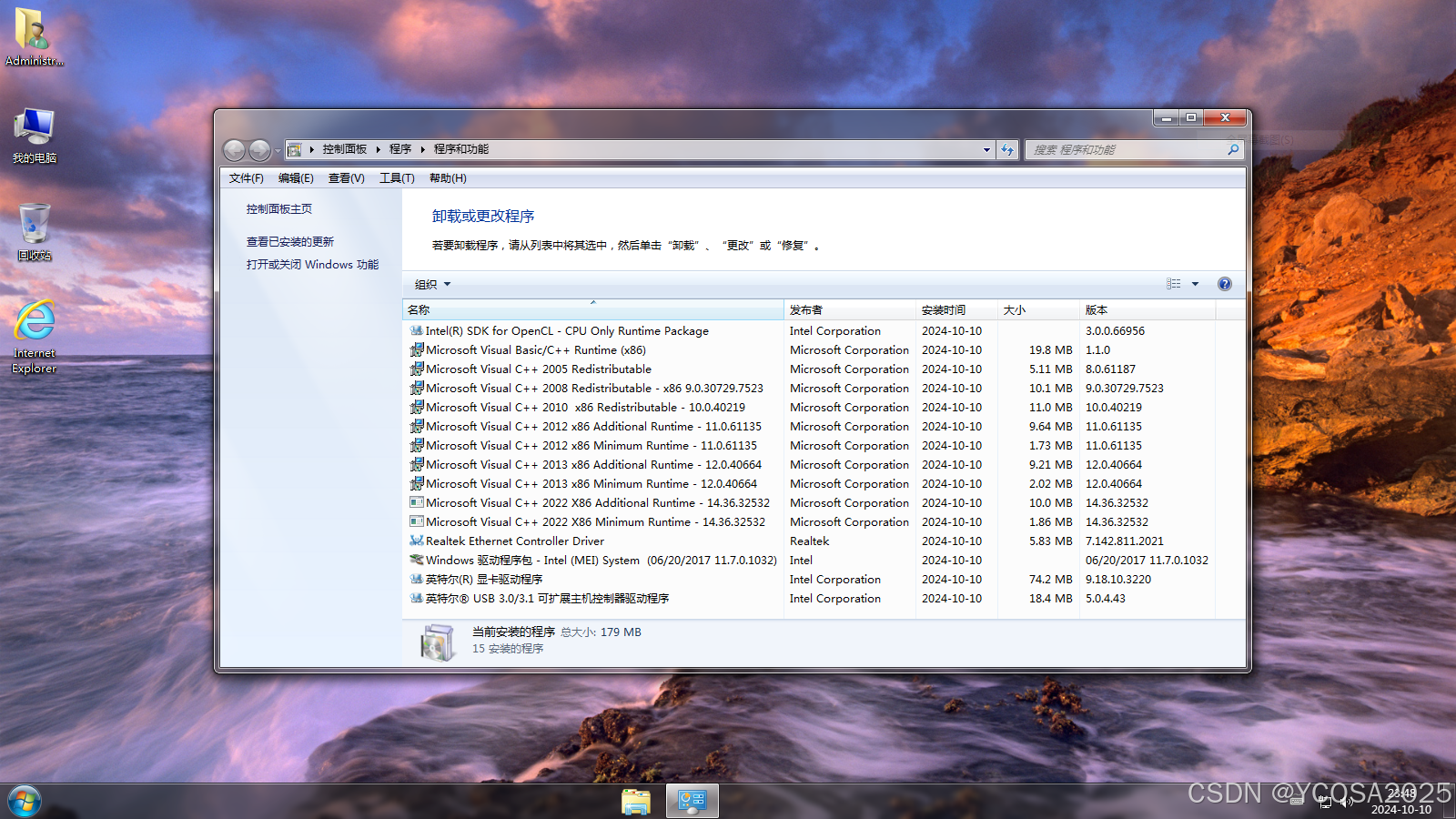The image size is (1456, 819).
Task: Click the Visual Basic/C++ Runtime (x86) icon
Action: [416, 350]
